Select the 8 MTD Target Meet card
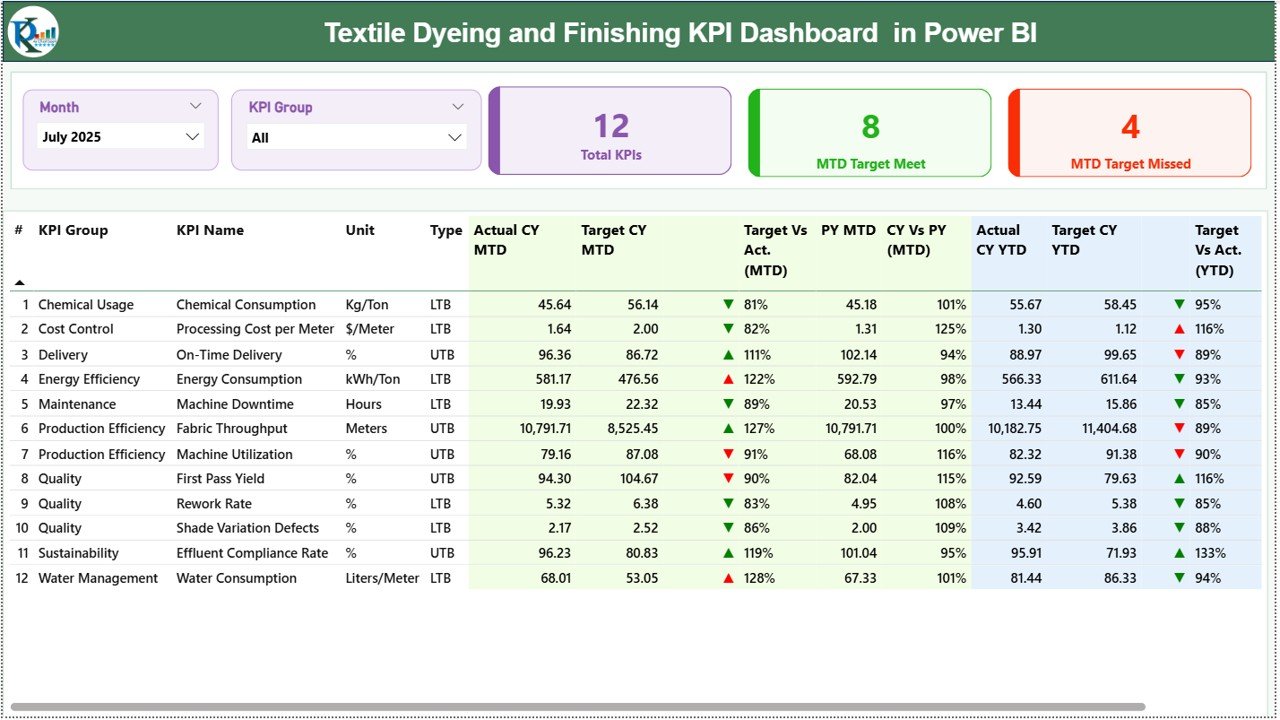Screen dimensions: 1280x720 [869, 132]
